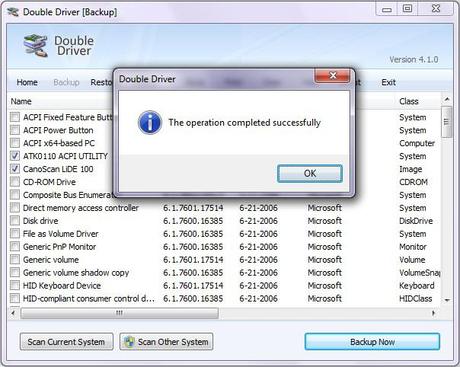The image size is (460, 367).
Task: Uncheck the ATK0110 ACPI UTILITY checkbox
Action: (x=15, y=156)
